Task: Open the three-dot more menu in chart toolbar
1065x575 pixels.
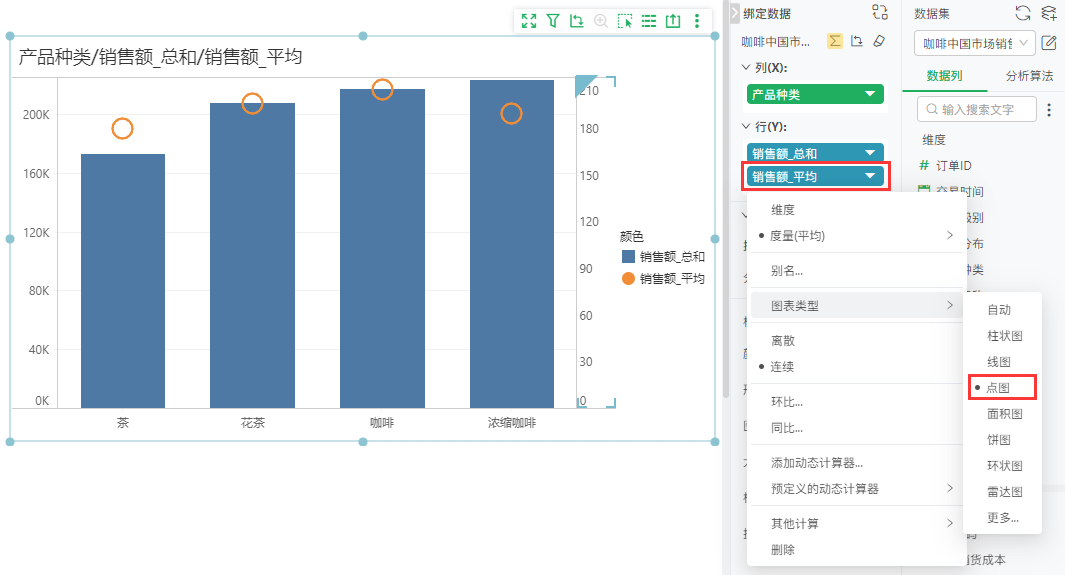Action: (x=697, y=21)
